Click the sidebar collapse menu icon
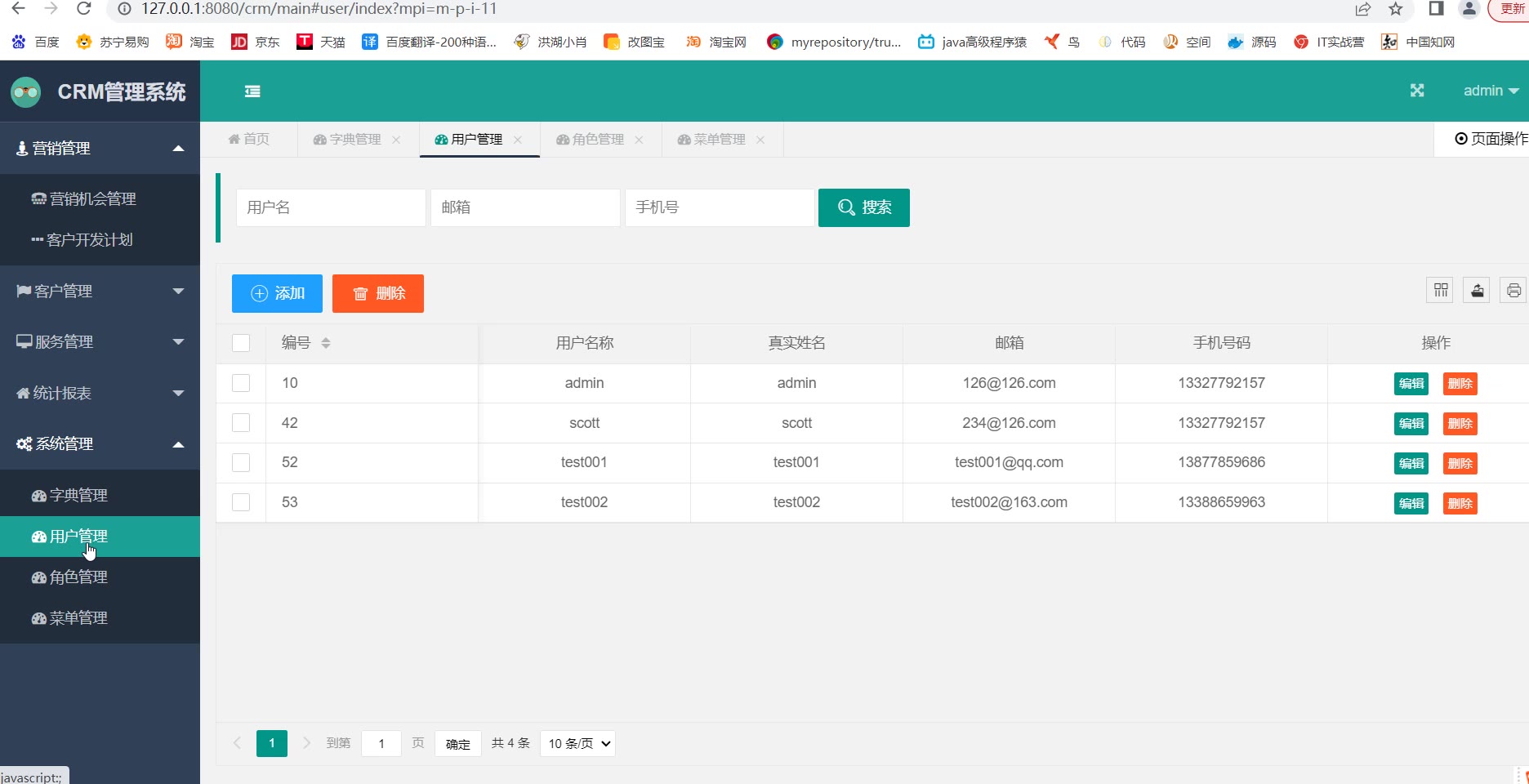1529x784 pixels. tap(252, 91)
